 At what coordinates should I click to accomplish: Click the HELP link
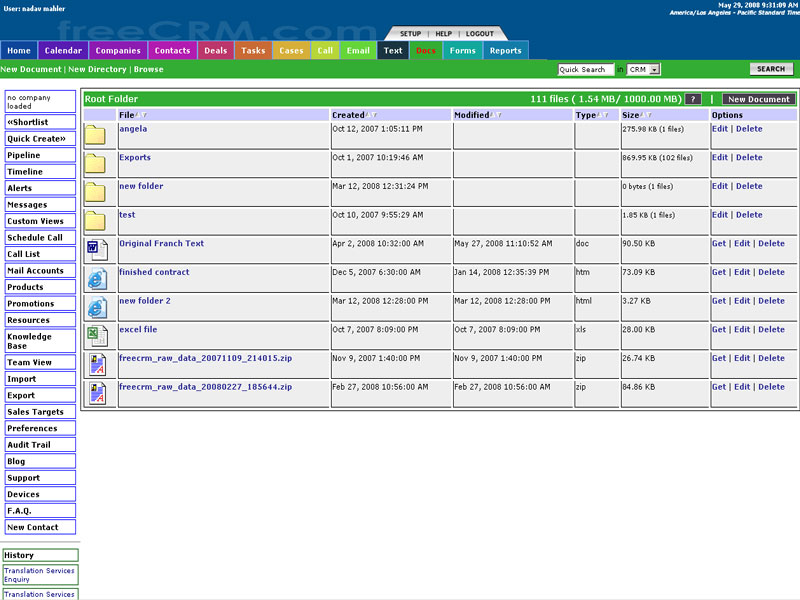pyautogui.click(x=443, y=34)
